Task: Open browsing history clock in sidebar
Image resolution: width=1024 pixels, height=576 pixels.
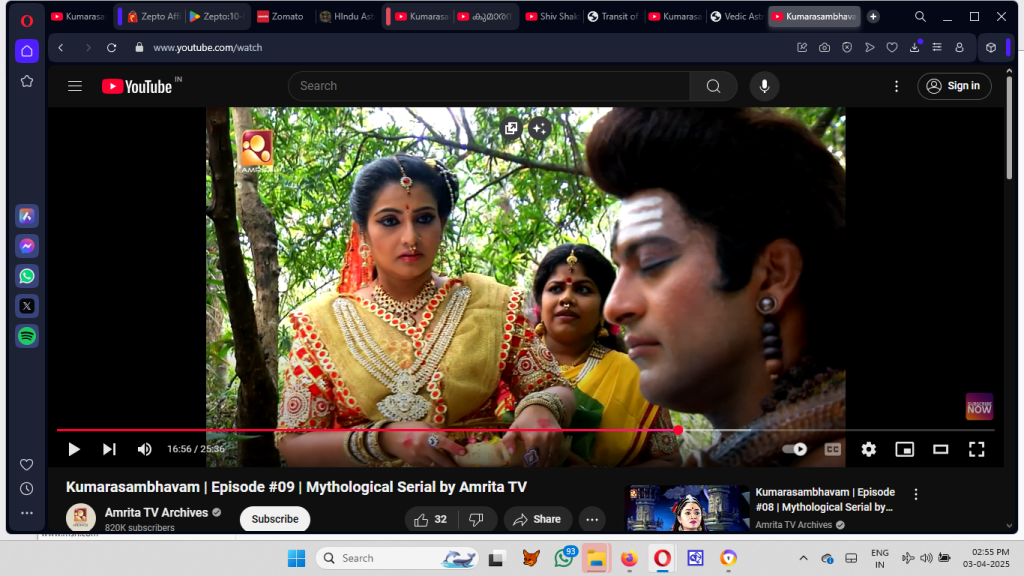Action: (27, 488)
